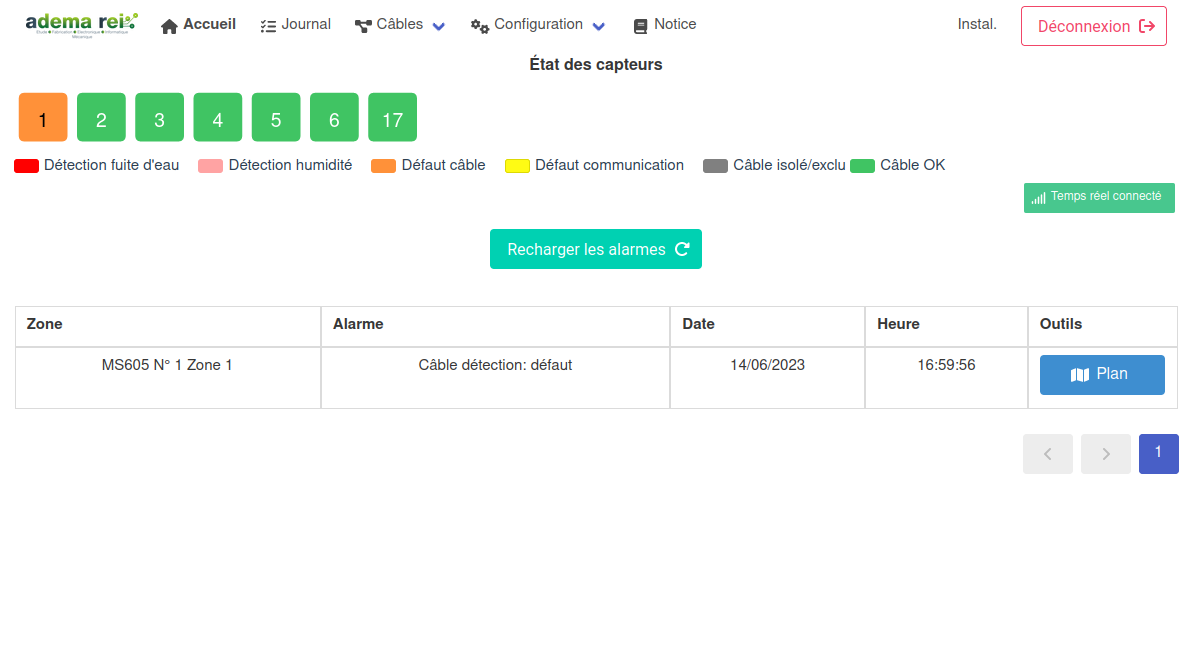Click the Configuration gears icon
Image resolution: width=1197 pixels, height=658 pixels.
[x=477, y=24]
